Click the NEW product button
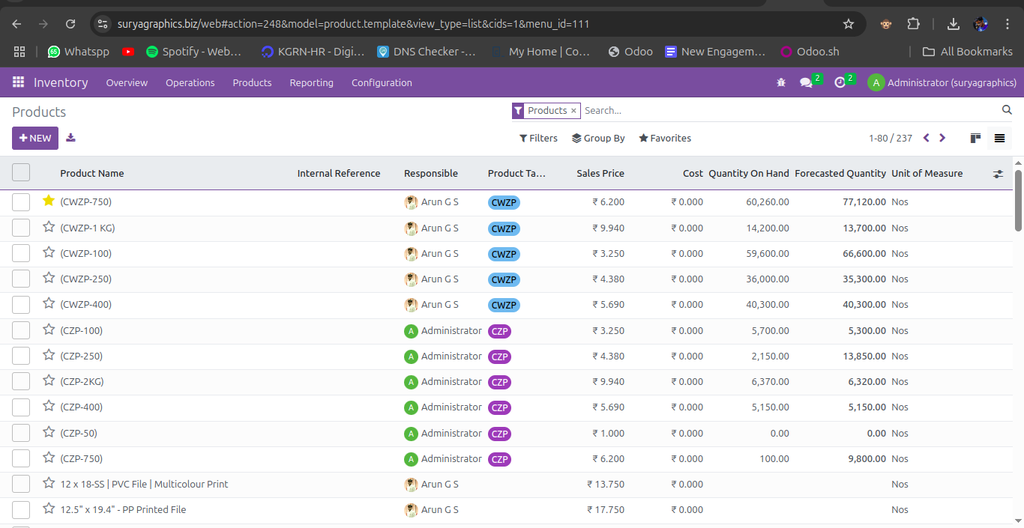Image resolution: width=1024 pixels, height=528 pixels. pyautogui.click(x=35, y=138)
